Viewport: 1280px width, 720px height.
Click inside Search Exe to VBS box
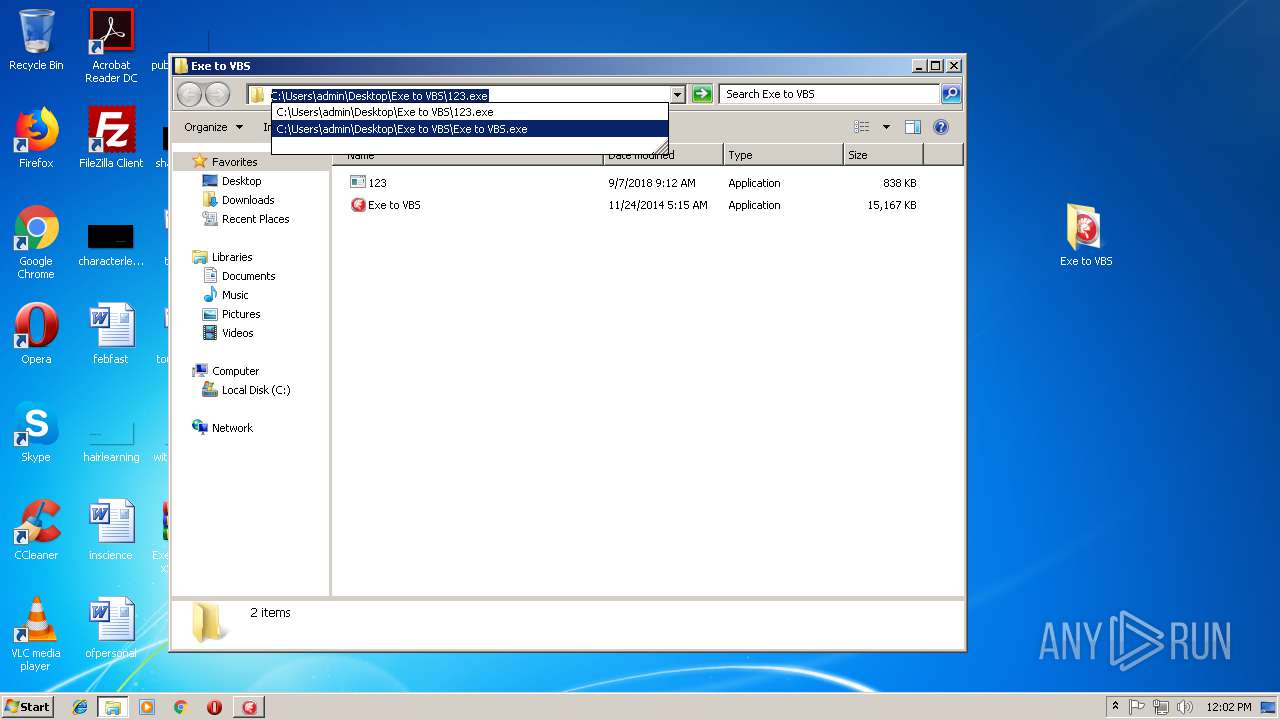point(828,94)
